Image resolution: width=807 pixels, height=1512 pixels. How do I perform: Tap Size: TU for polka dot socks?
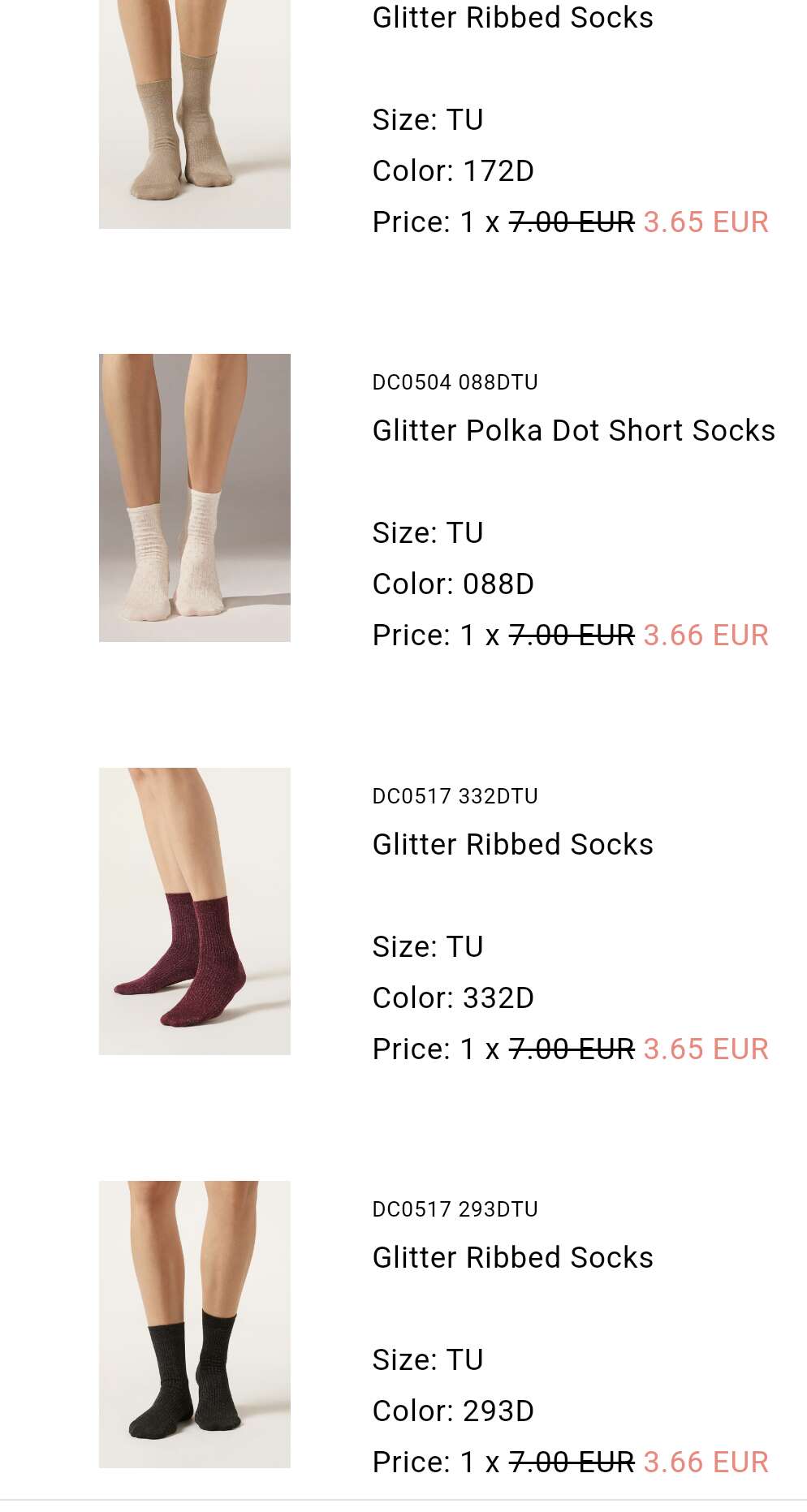tap(428, 533)
